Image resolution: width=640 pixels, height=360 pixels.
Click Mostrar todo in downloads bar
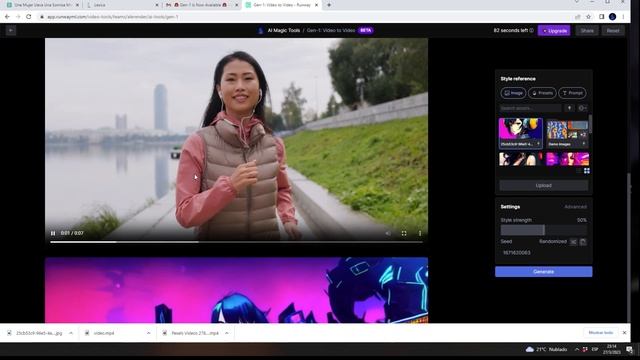tap(601, 333)
